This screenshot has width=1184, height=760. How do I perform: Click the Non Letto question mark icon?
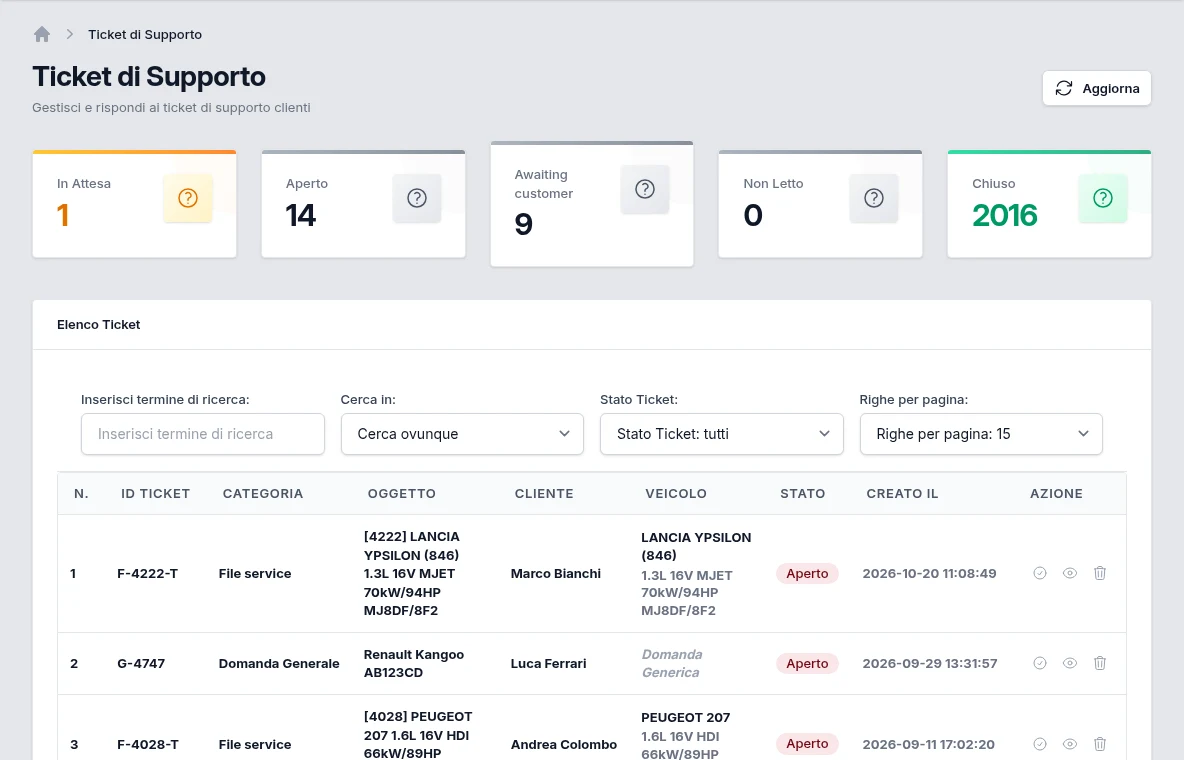click(x=874, y=198)
